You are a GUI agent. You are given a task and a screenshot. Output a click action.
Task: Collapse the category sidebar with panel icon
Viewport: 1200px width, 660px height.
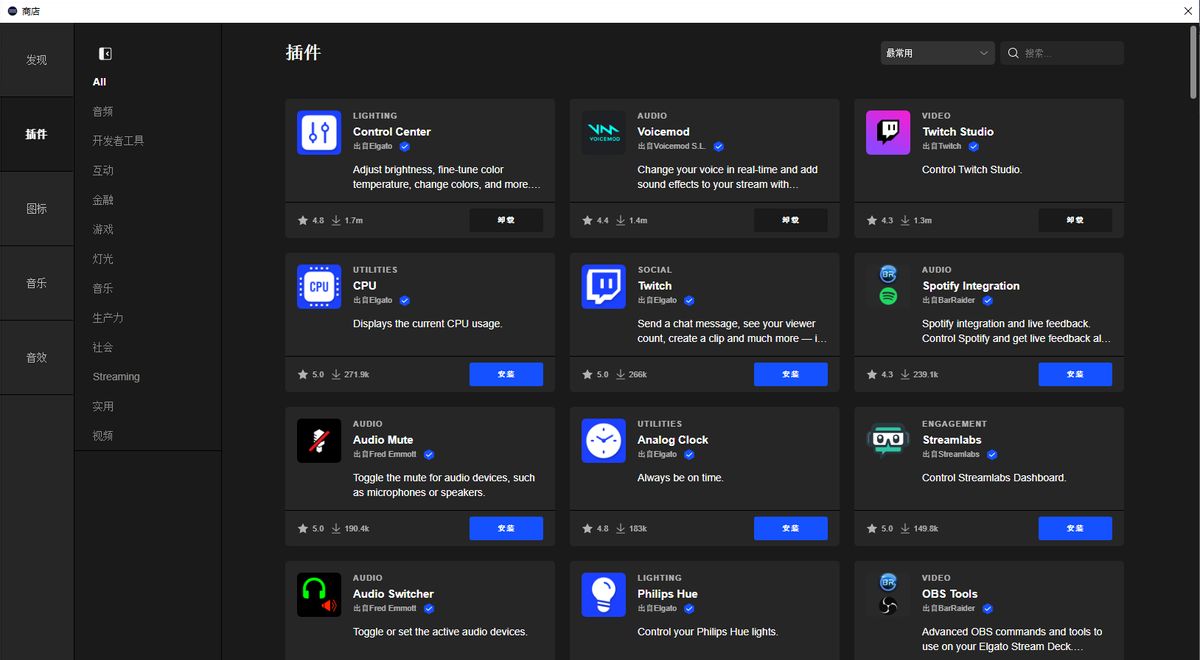[x=105, y=54]
